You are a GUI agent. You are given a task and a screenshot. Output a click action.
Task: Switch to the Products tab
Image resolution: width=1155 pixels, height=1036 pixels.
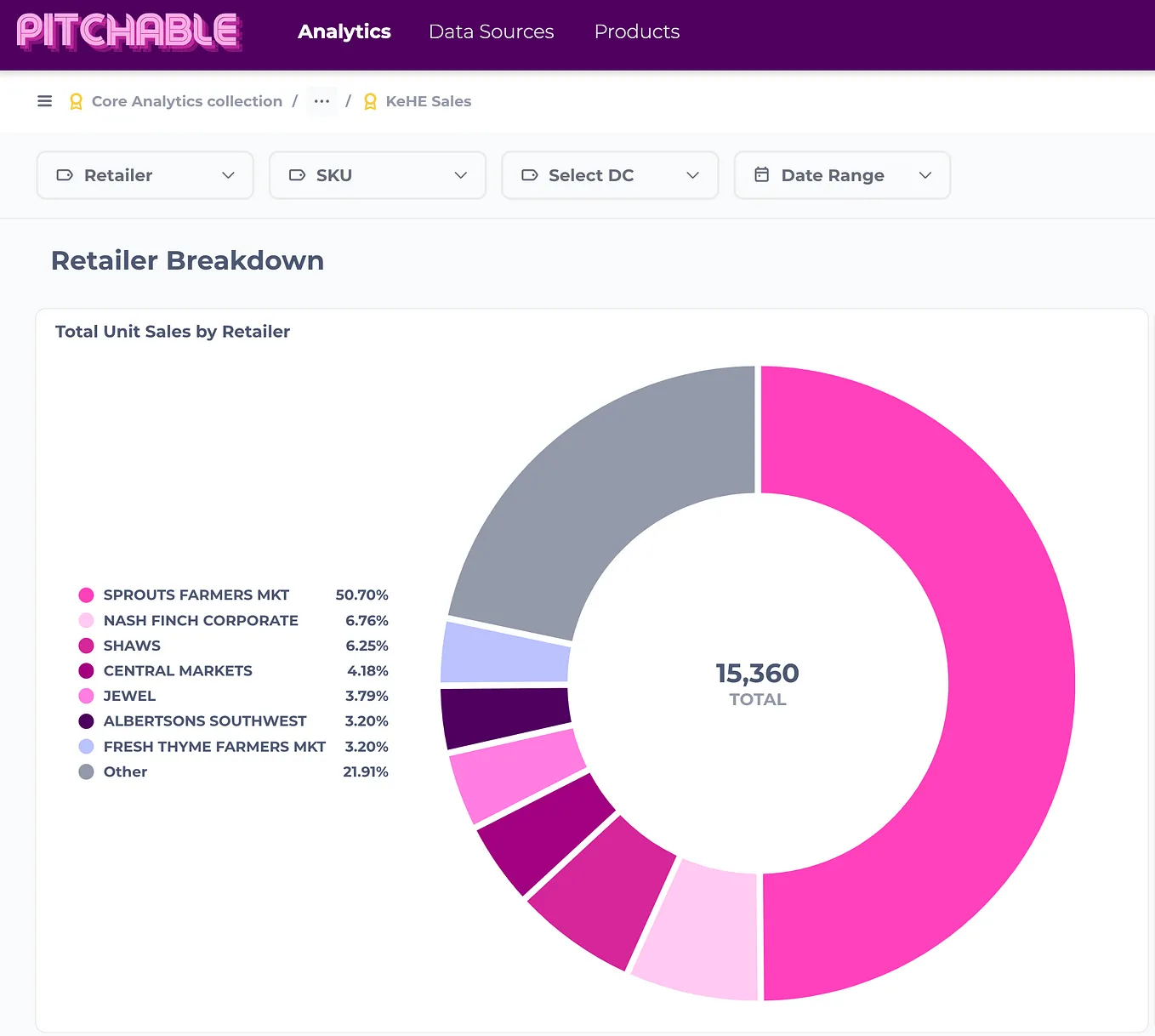[637, 31]
